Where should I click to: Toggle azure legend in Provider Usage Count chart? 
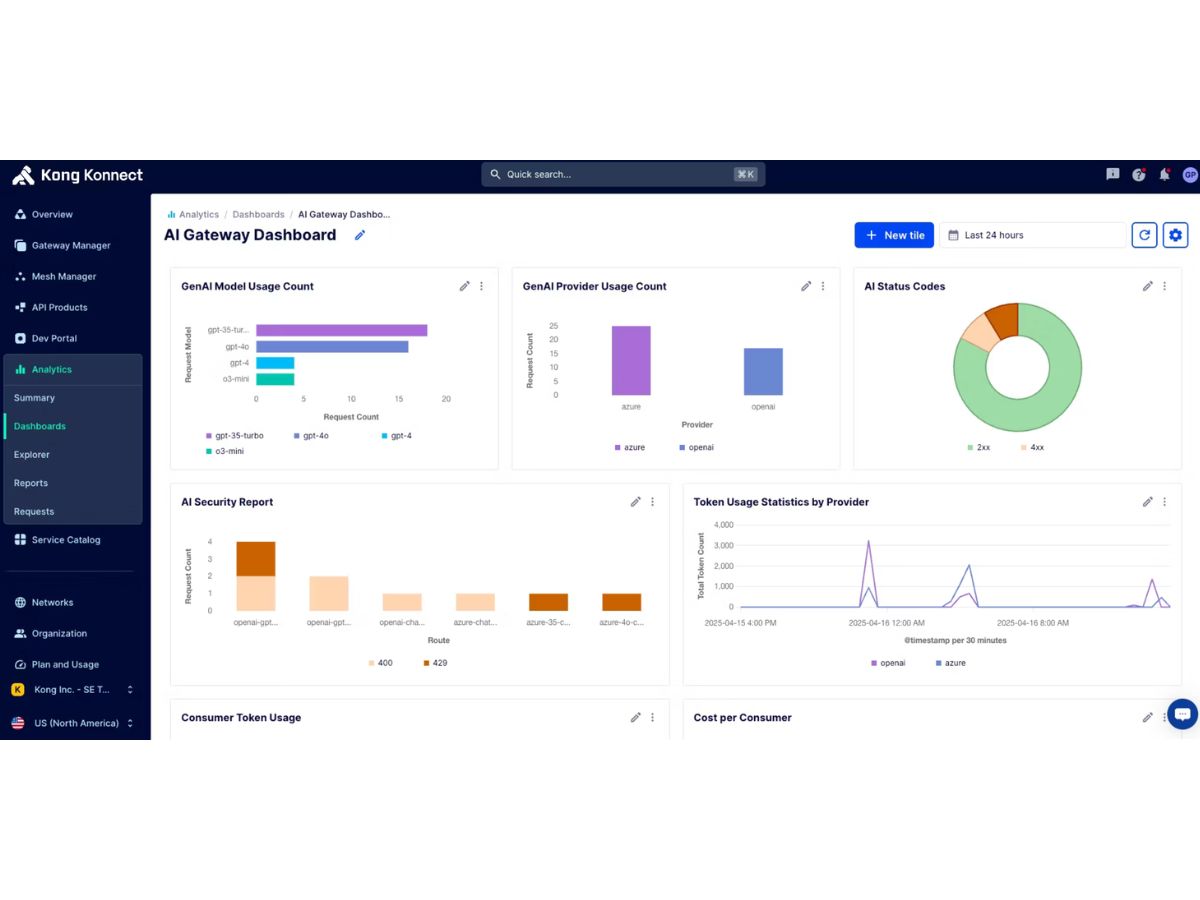(x=630, y=447)
